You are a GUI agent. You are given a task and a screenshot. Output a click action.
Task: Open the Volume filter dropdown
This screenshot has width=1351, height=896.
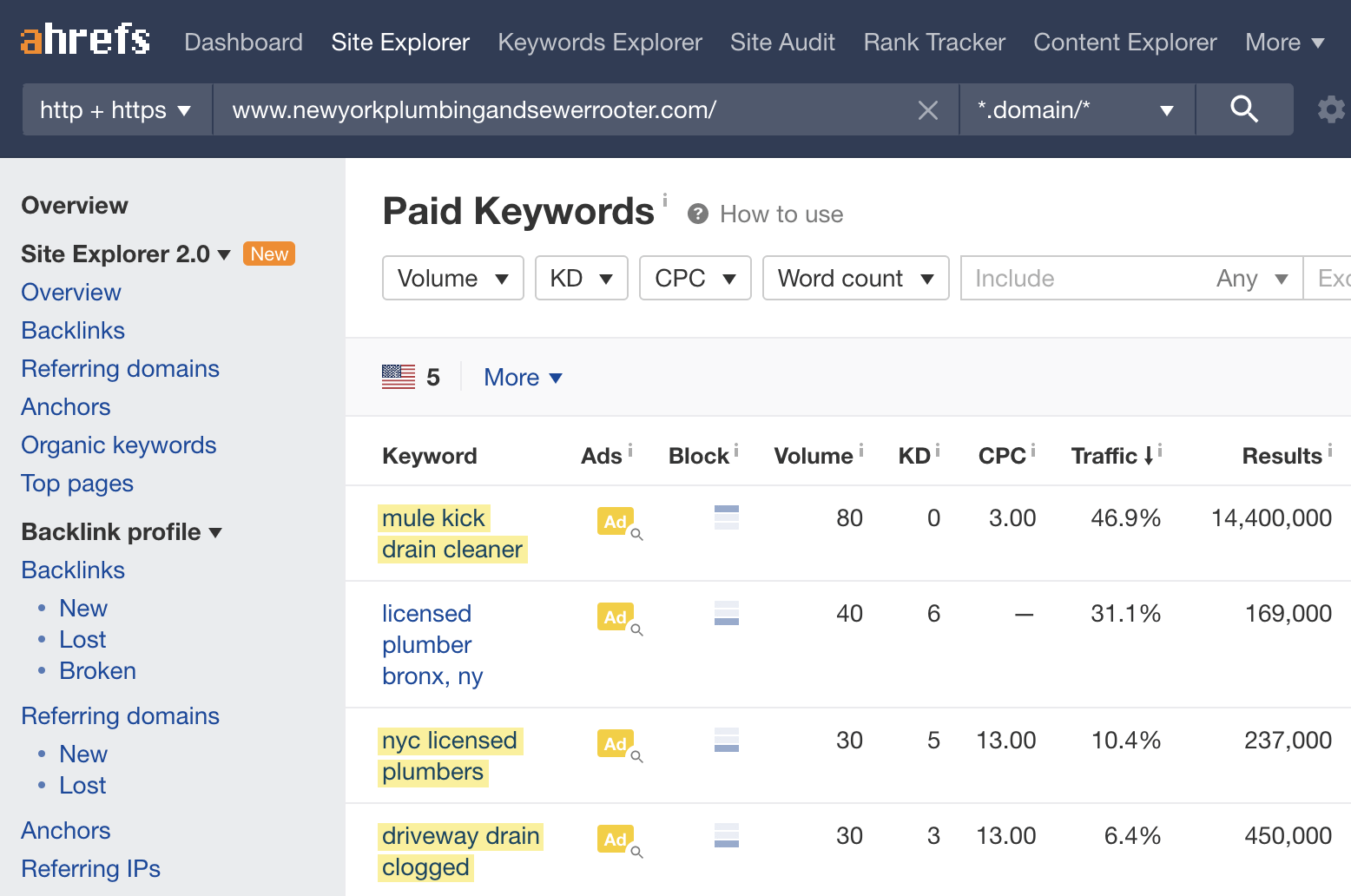[x=452, y=278]
